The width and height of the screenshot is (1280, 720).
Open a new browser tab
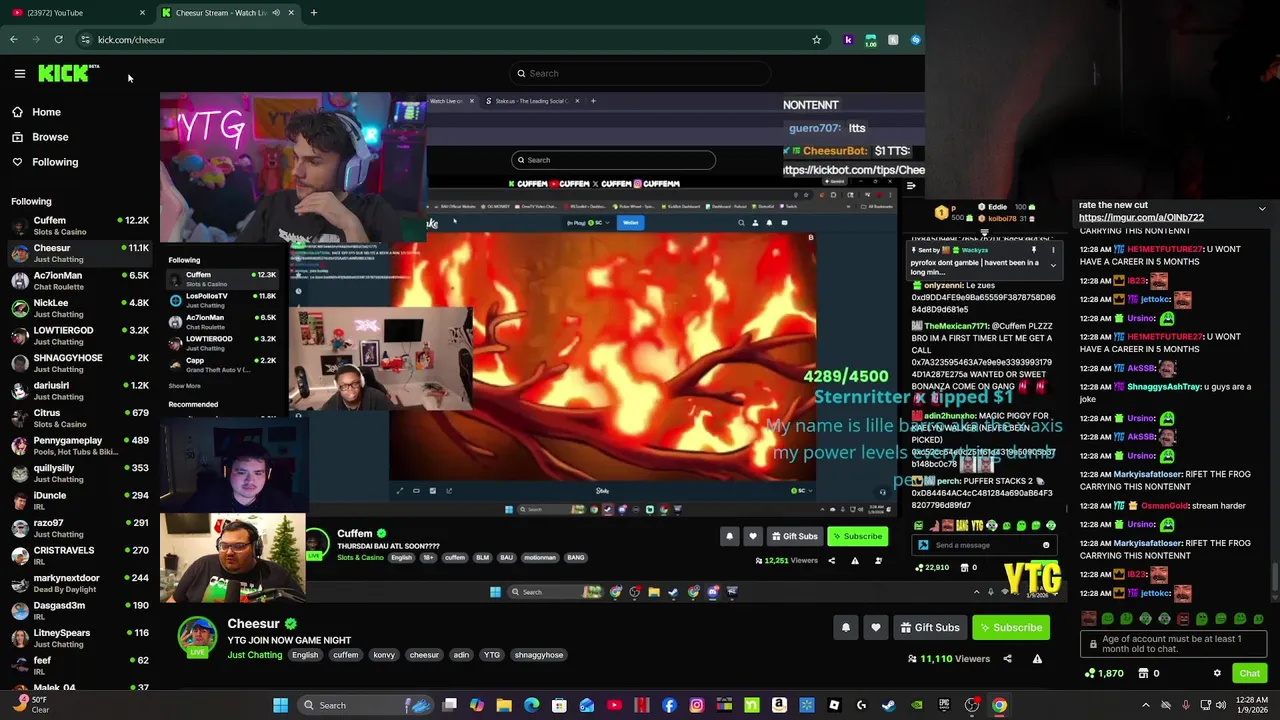point(313,13)
